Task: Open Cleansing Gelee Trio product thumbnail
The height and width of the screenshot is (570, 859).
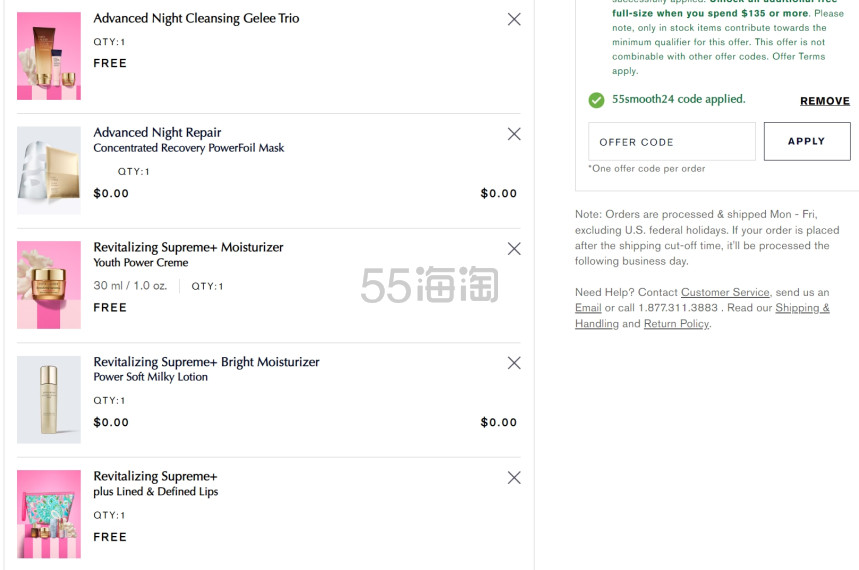Action: 49,56
